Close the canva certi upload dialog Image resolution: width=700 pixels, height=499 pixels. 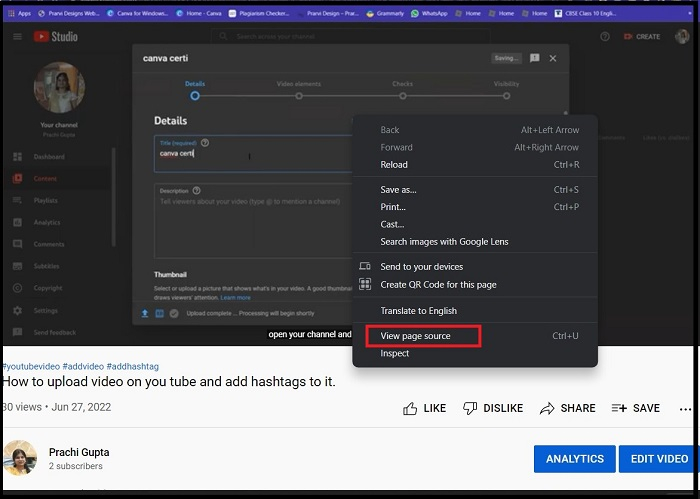click(553, 59)
